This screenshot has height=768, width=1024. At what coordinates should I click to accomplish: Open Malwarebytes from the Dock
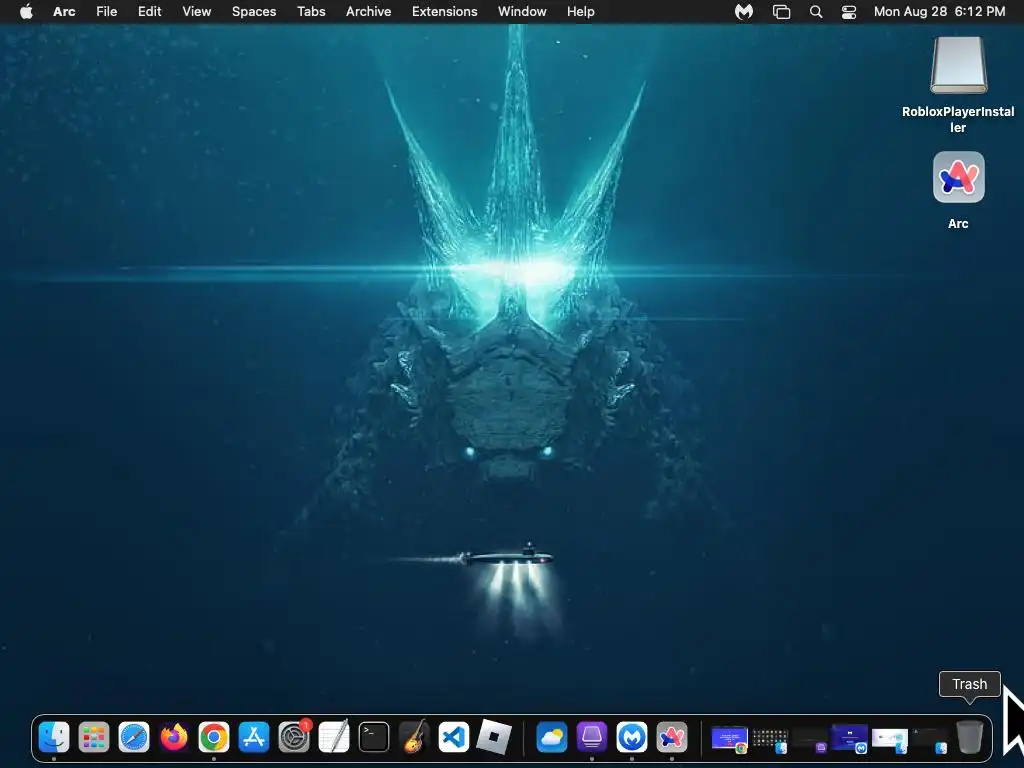click(x=632, y=737)
